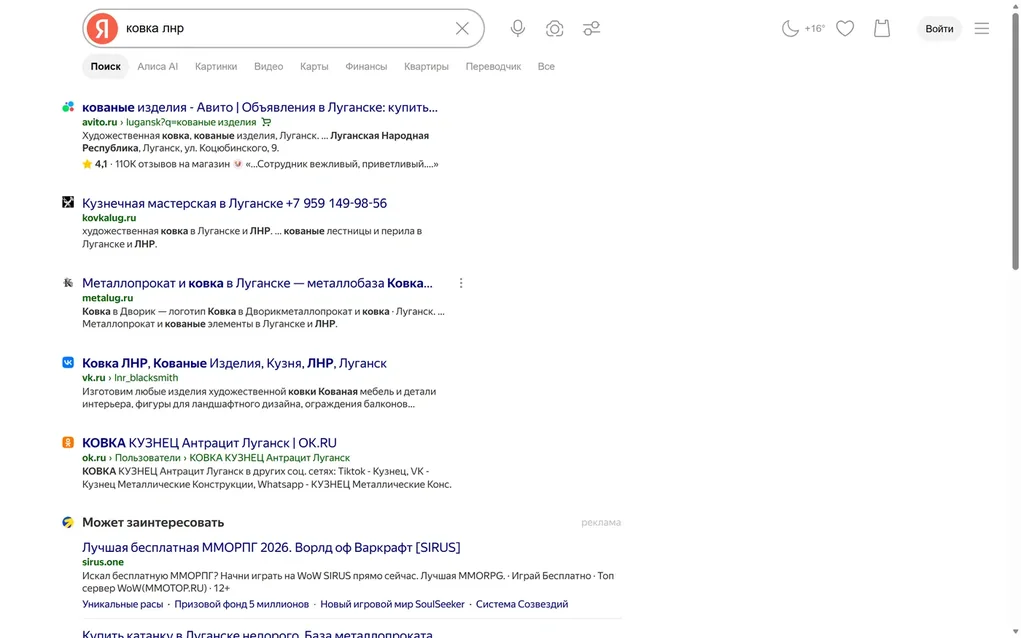Viewport: 1021px width, 638px height.
Task: Click Пользователи breadcrumb in ok.ru result
Action: 148,458
